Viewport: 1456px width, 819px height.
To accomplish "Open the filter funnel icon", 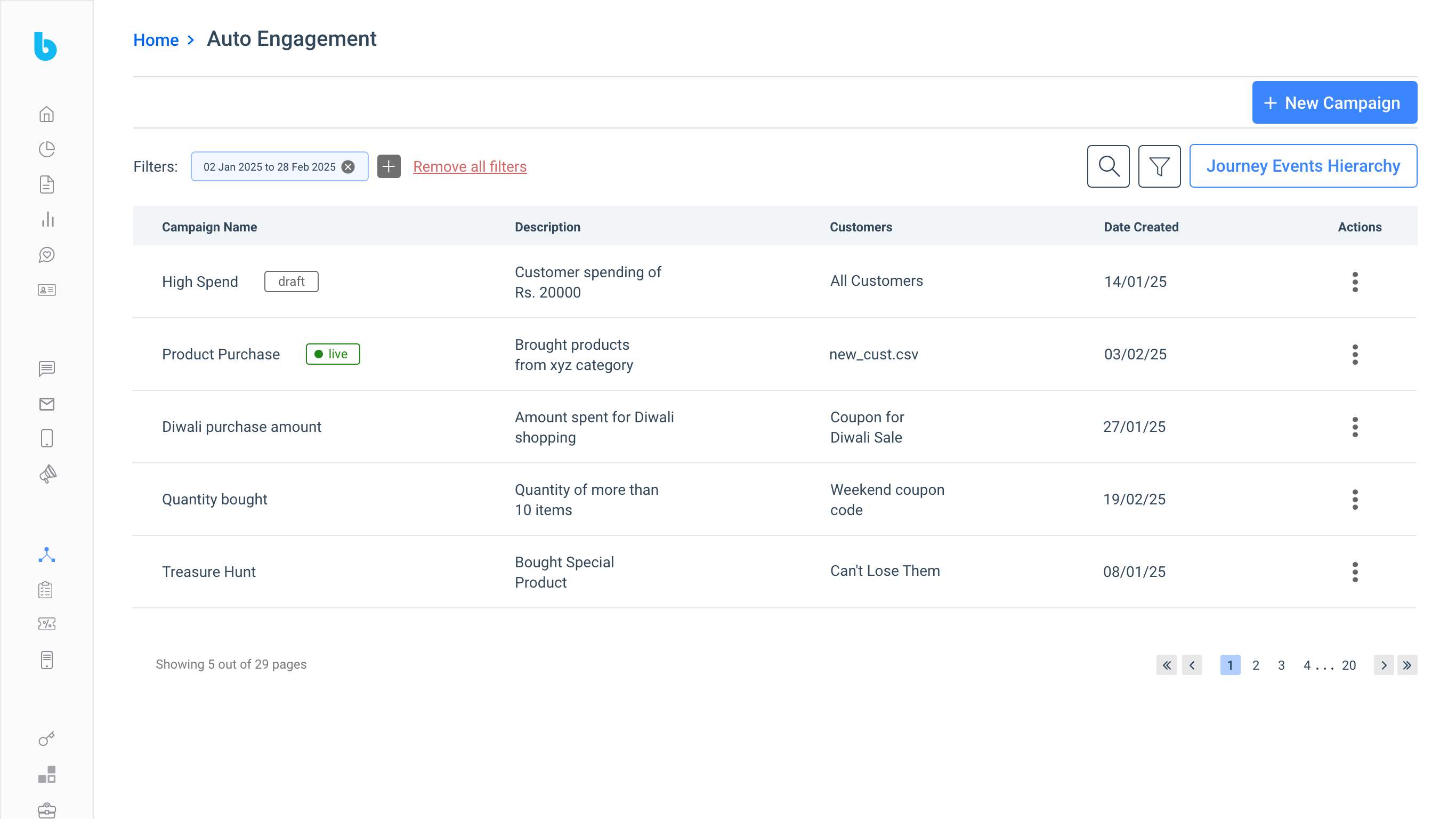I will pos(1159,166).
